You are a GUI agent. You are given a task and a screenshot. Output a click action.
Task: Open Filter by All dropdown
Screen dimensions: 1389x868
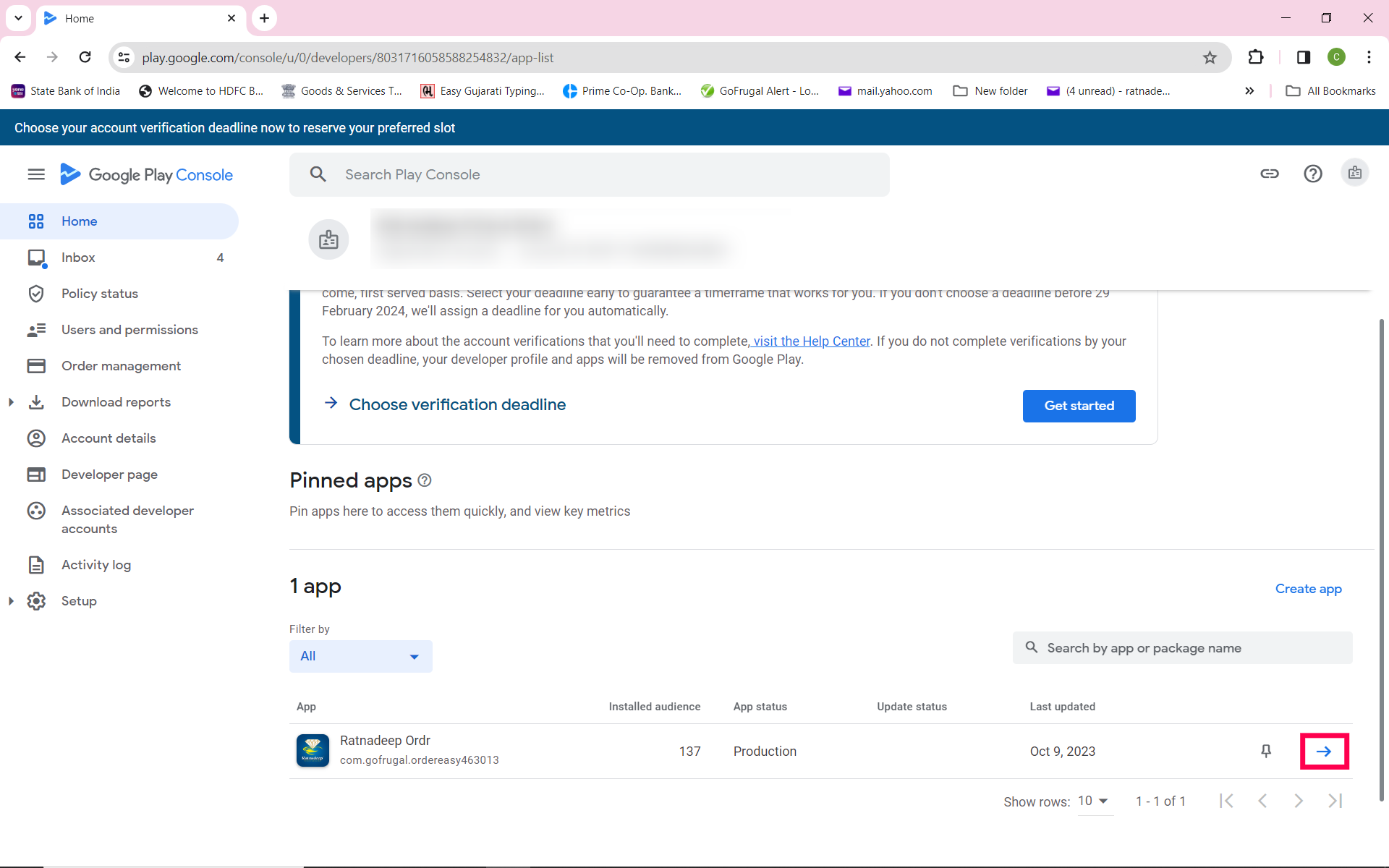point(360,656)
